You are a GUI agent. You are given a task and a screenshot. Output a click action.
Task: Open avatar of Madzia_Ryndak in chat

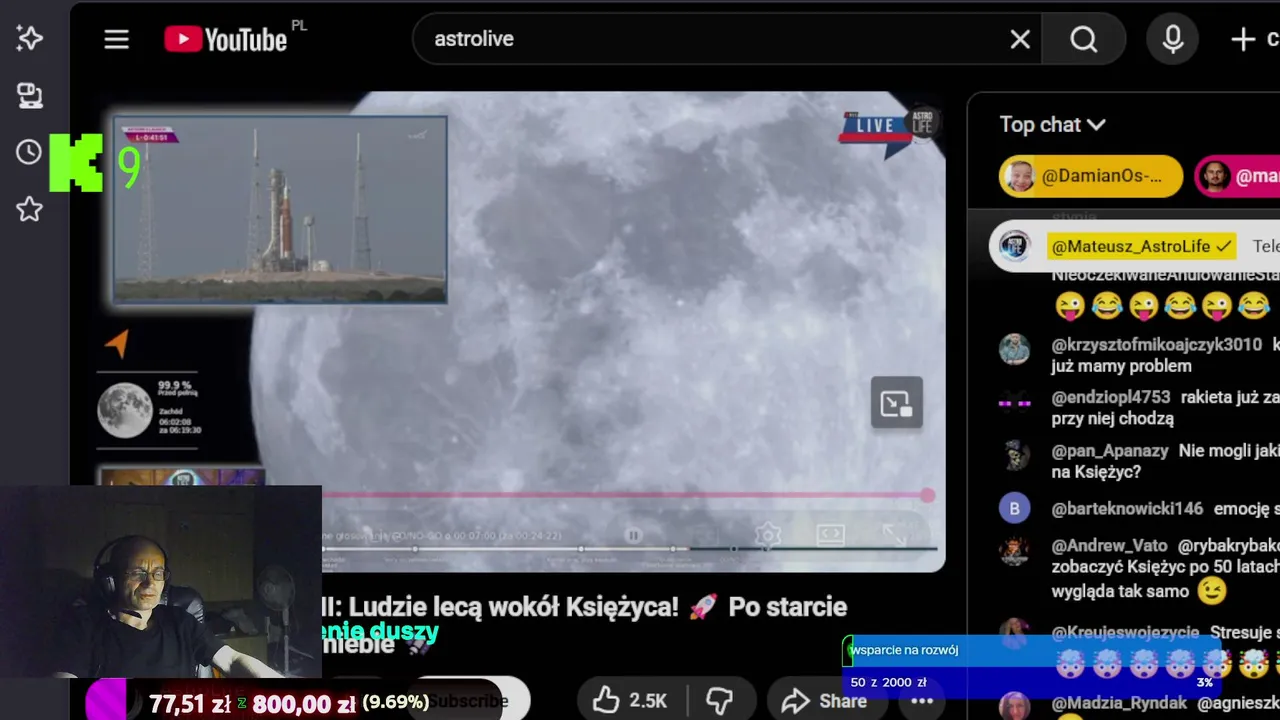1015,706
